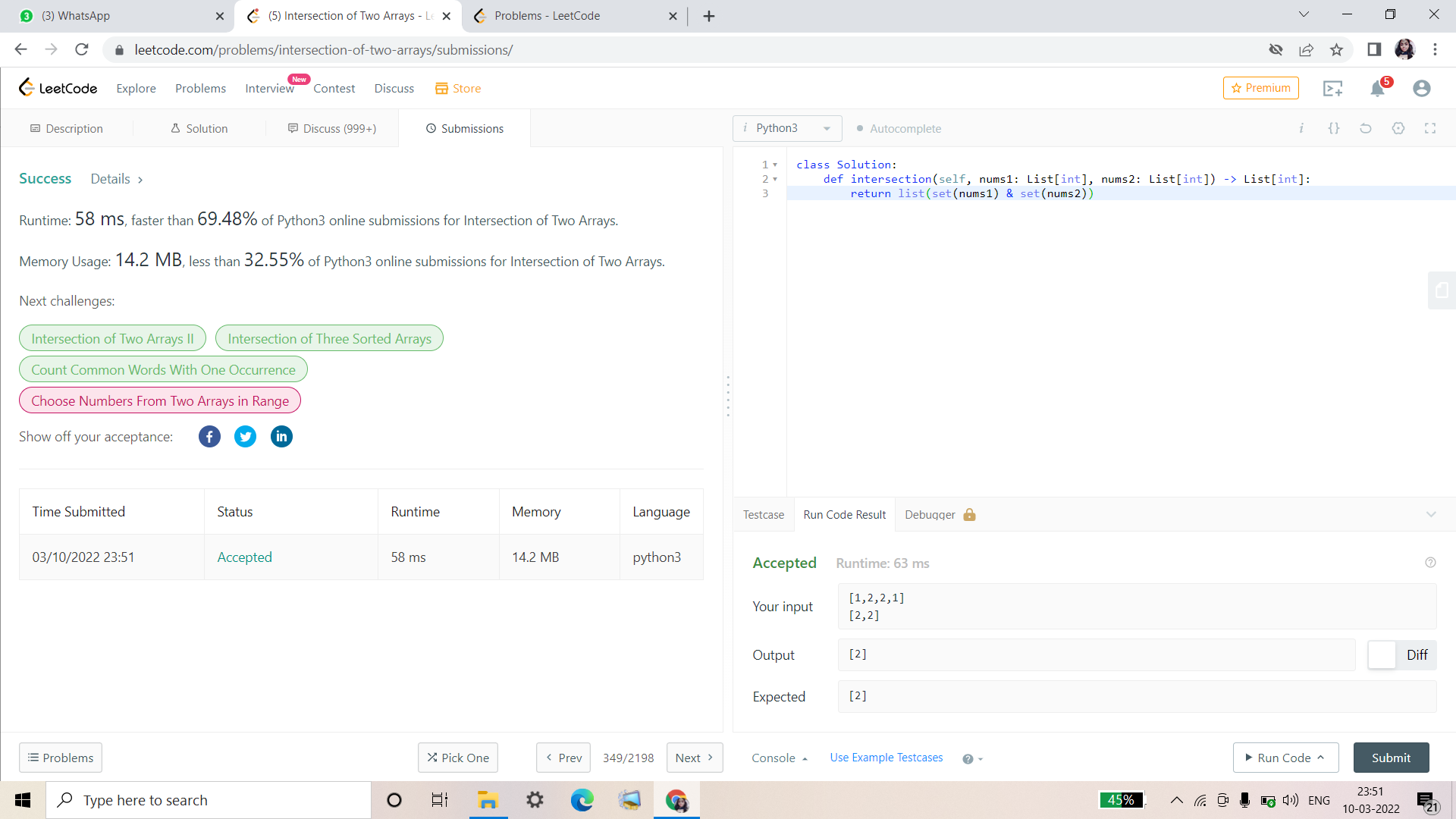1456x819 pixels.
Task: Click the runtime help question icon
Action: tap(1430, 563)
